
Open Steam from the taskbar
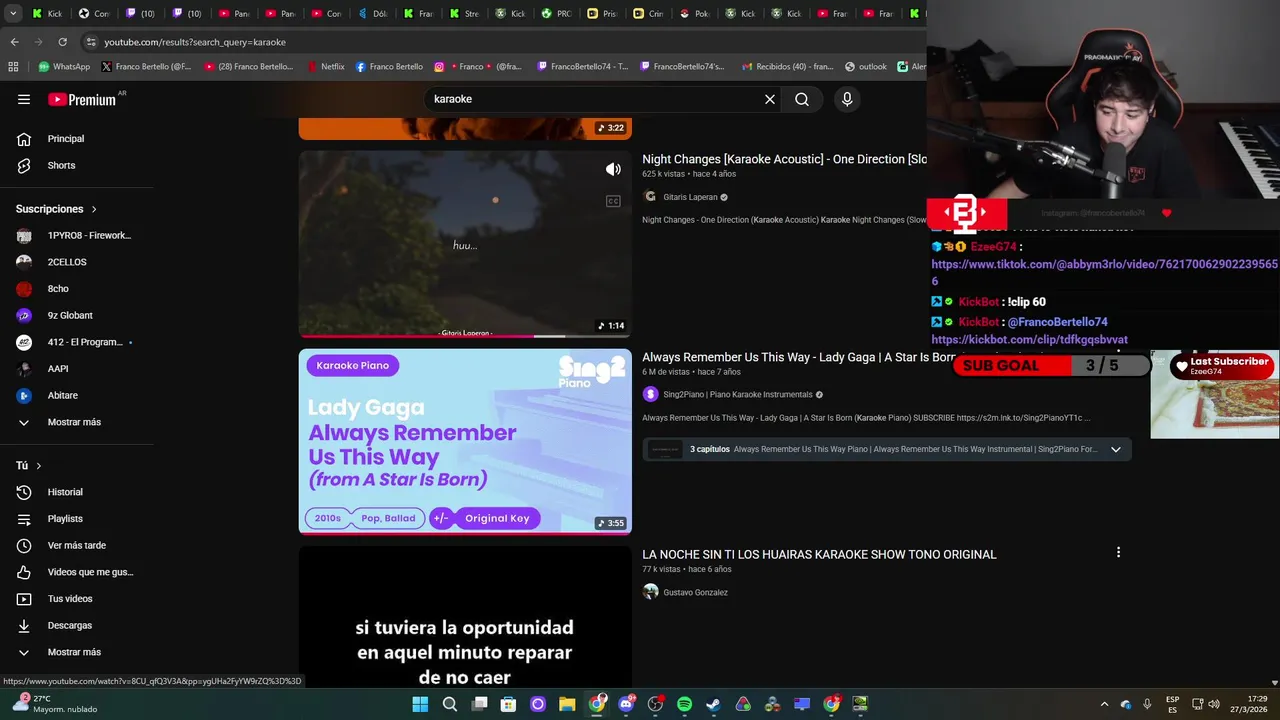point(713,704)
